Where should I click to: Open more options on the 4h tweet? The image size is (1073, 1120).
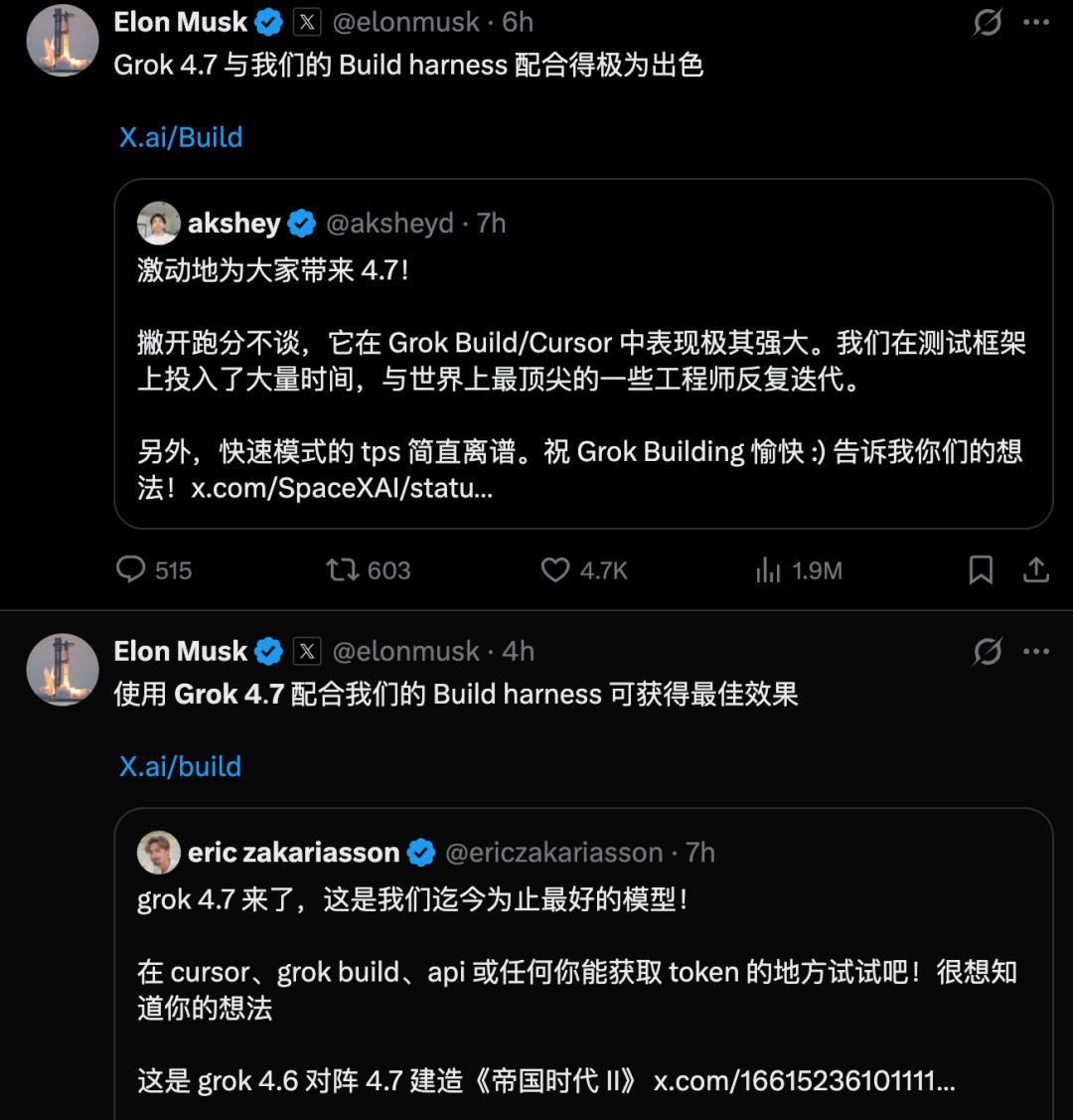click(1036, 652)
